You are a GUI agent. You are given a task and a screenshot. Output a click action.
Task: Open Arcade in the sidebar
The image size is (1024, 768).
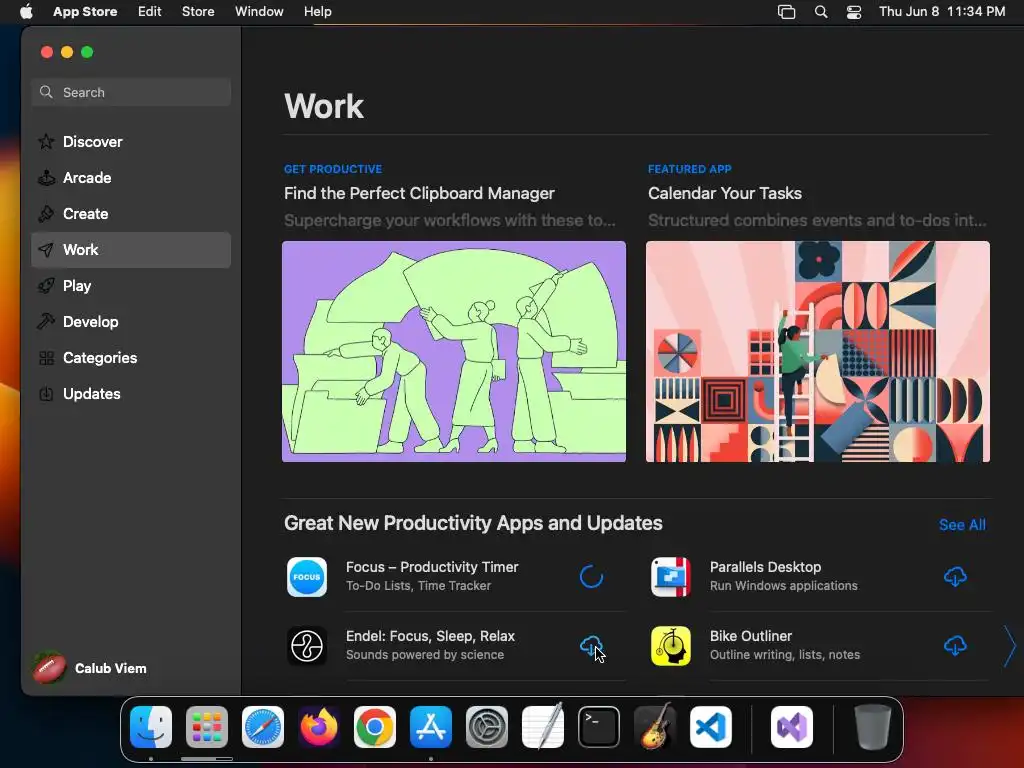pyautogui.click(x=131, y=178)
